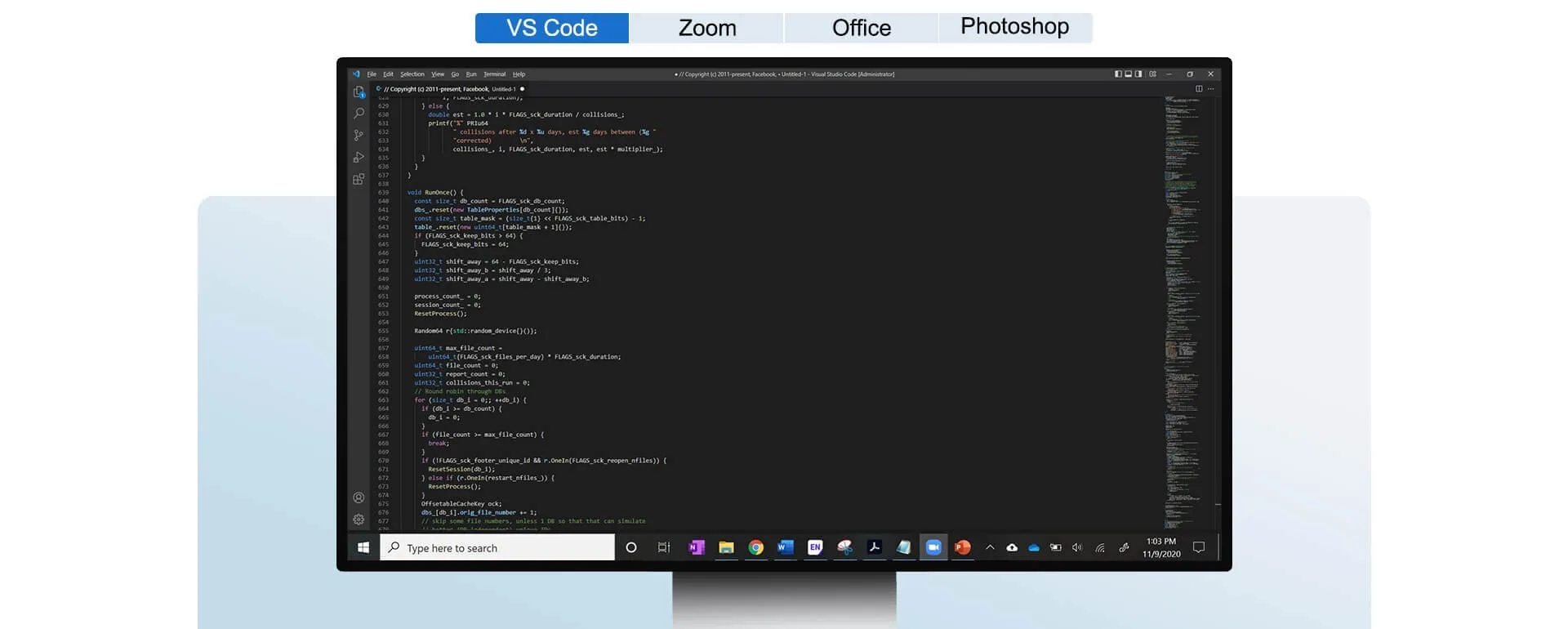
Task: Open the Selection menu
Action: tap(412, 74)
